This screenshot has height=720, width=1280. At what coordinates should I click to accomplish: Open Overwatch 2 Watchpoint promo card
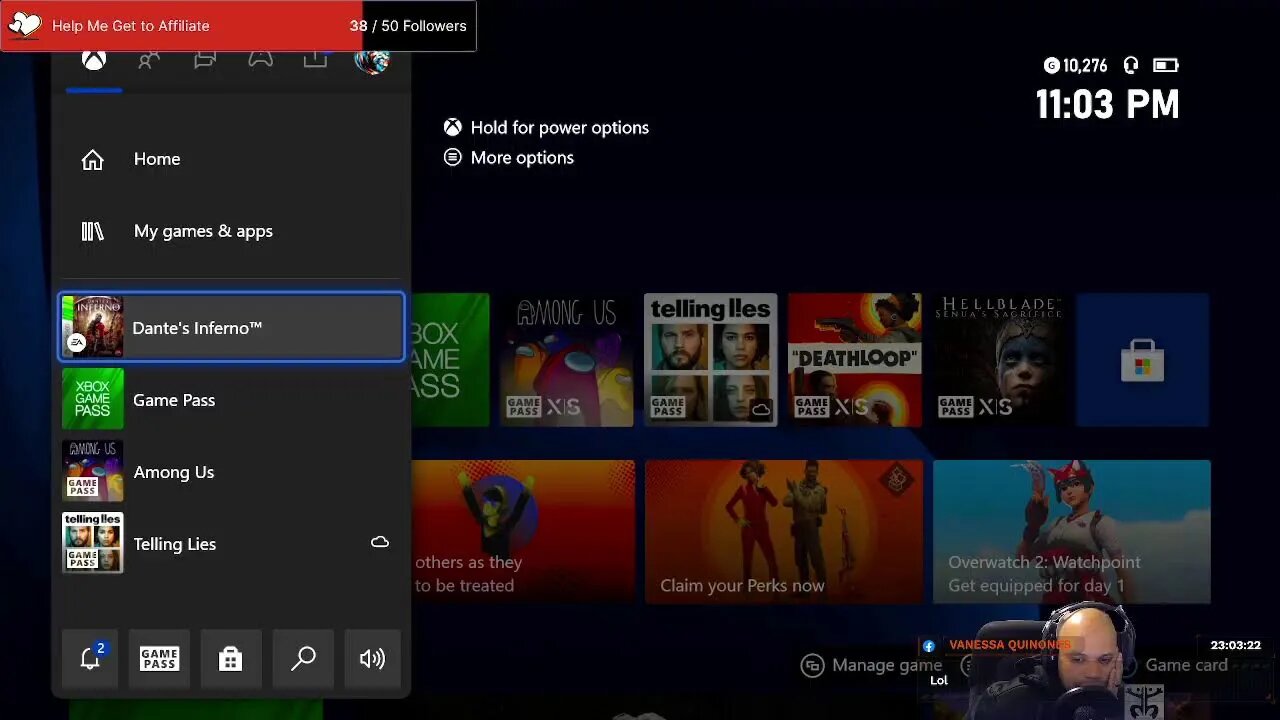pyautogui.click(x=1072, y=532)
